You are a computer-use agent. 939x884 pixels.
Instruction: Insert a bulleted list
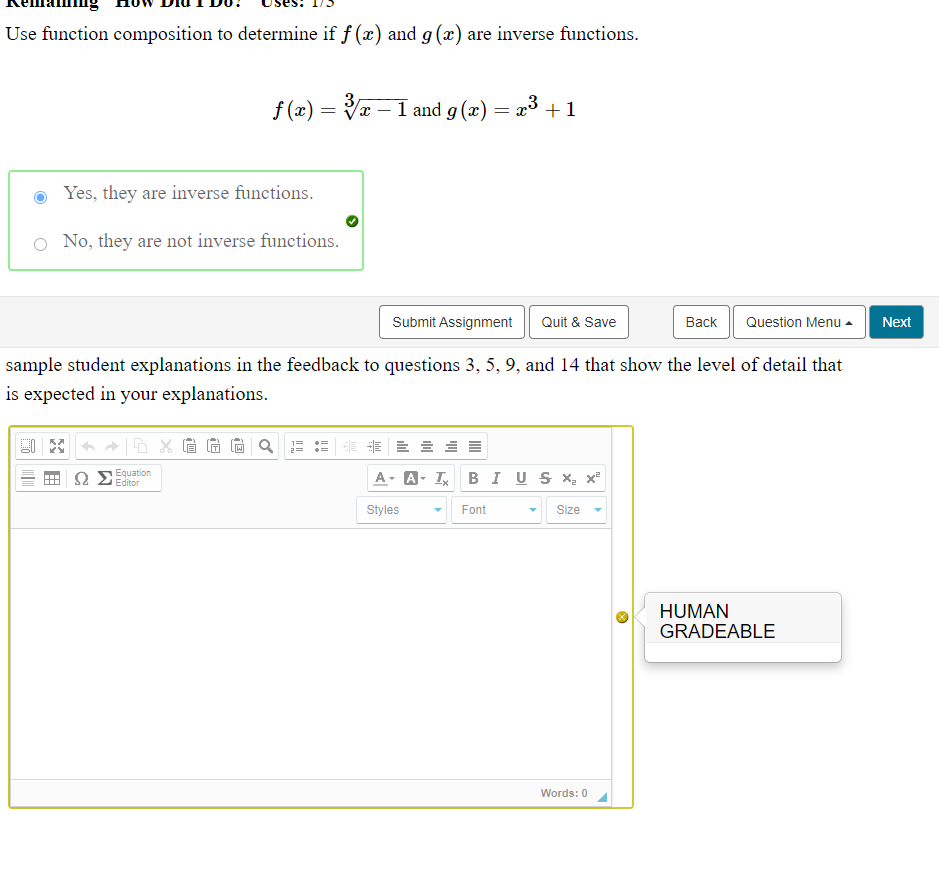click(322, 446)
